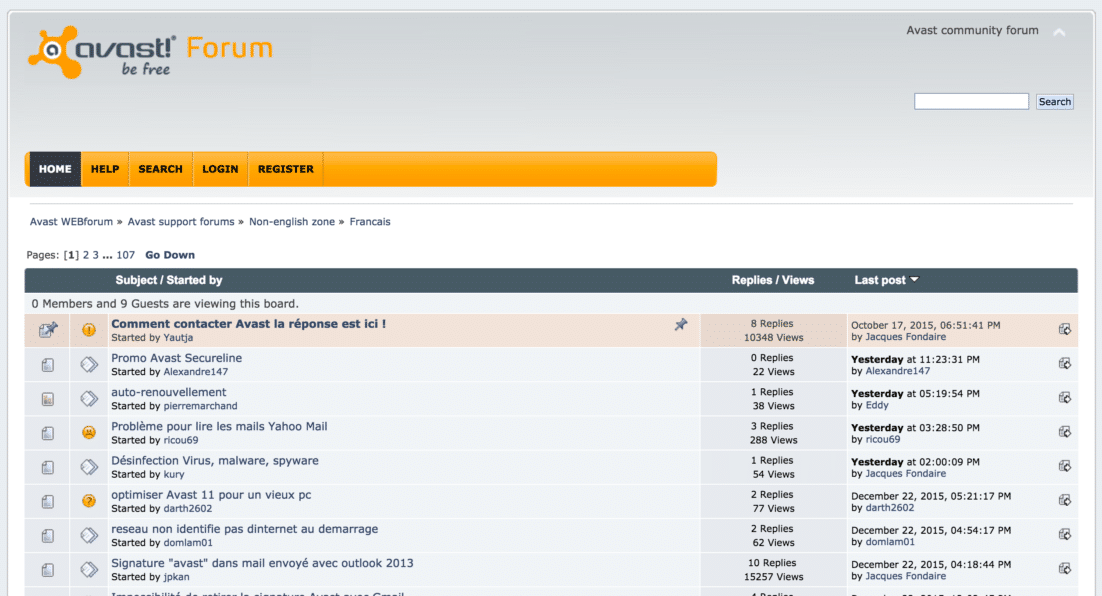Jump to page 2 of the board
The height and width of the screenshot is (596, 1102).
(86, 255)
